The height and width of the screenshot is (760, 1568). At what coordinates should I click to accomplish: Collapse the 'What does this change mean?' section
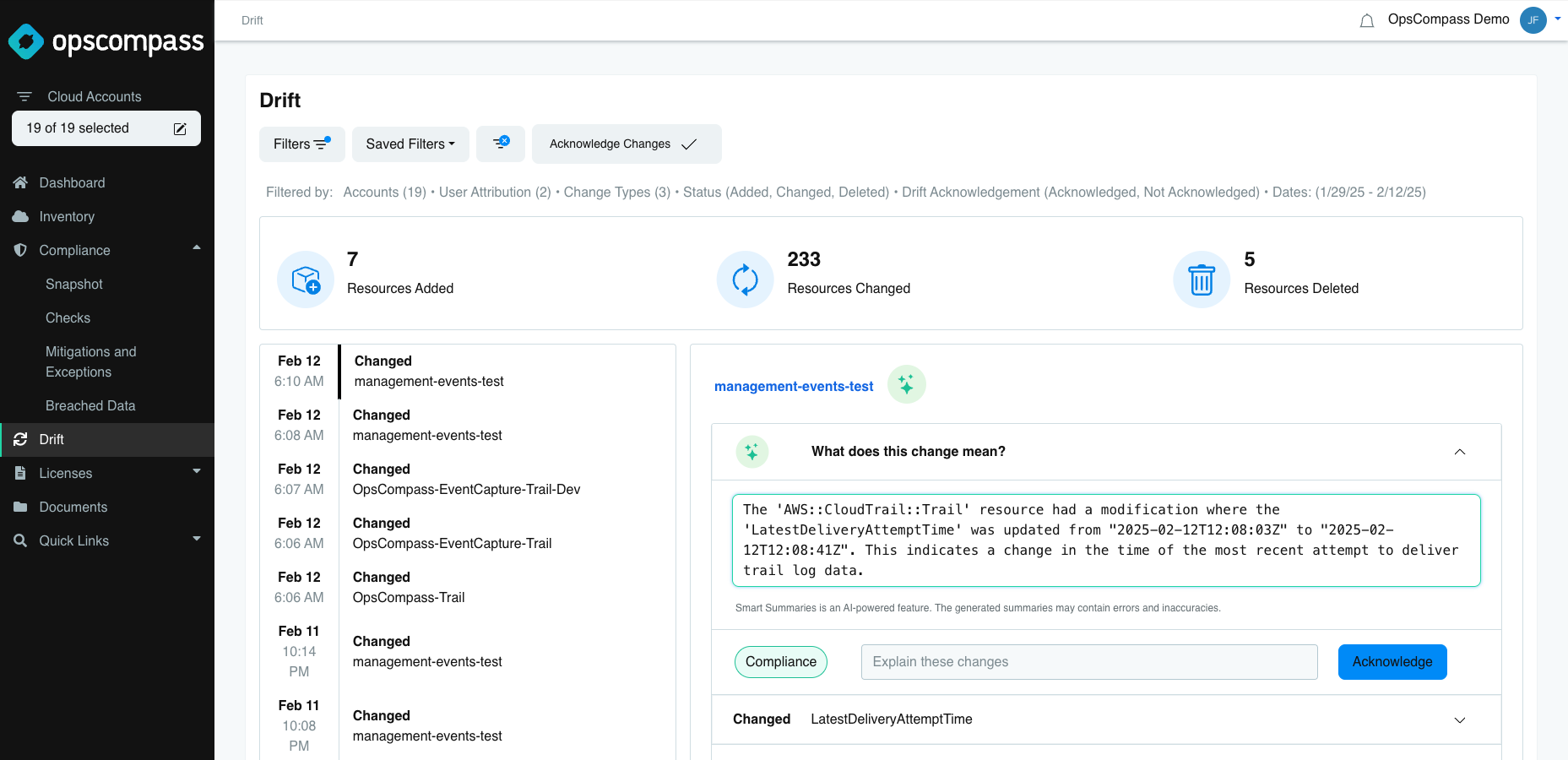click(1459, 452)
